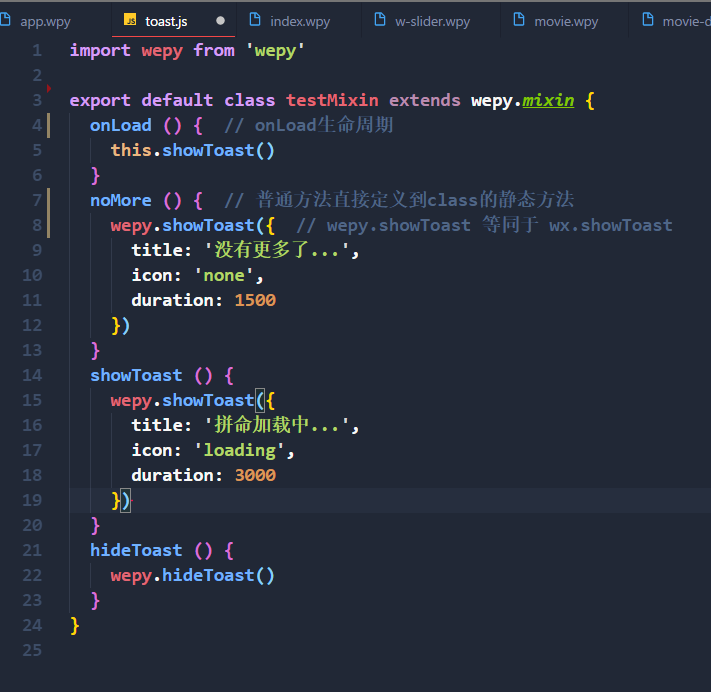Click line number 14 in the gutter

click(32, 375)
